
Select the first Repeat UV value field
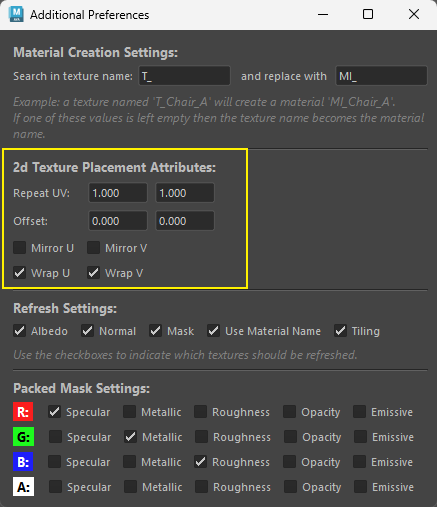pyautogui.click(x=118, y=193)
